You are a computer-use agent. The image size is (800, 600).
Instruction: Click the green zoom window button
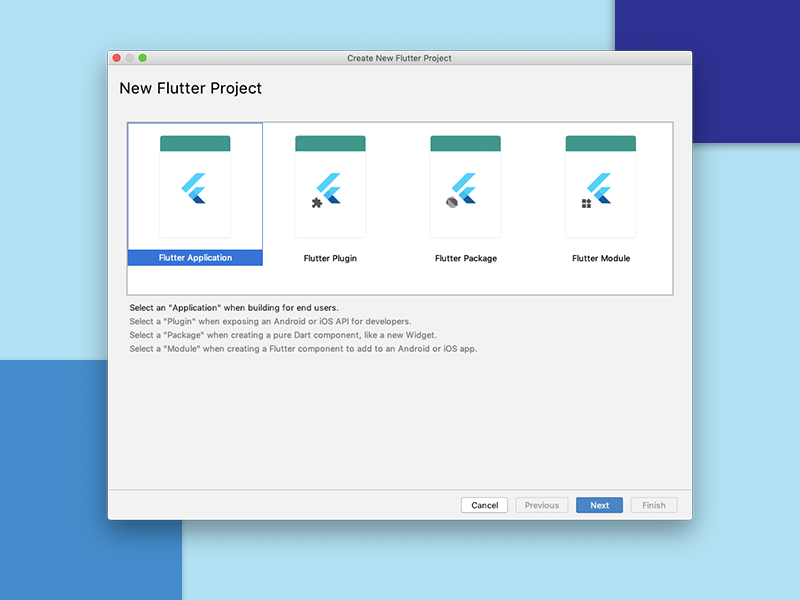143,58
